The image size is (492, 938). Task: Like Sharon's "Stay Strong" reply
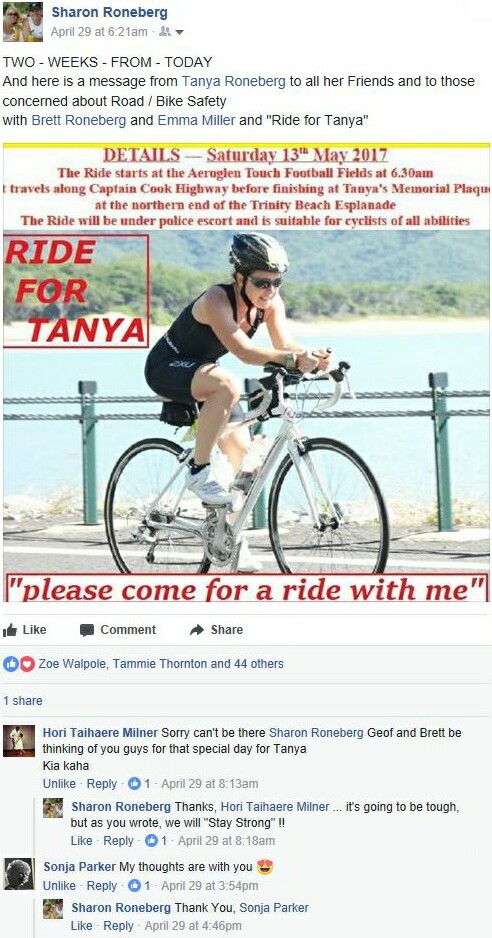[81, 840]
